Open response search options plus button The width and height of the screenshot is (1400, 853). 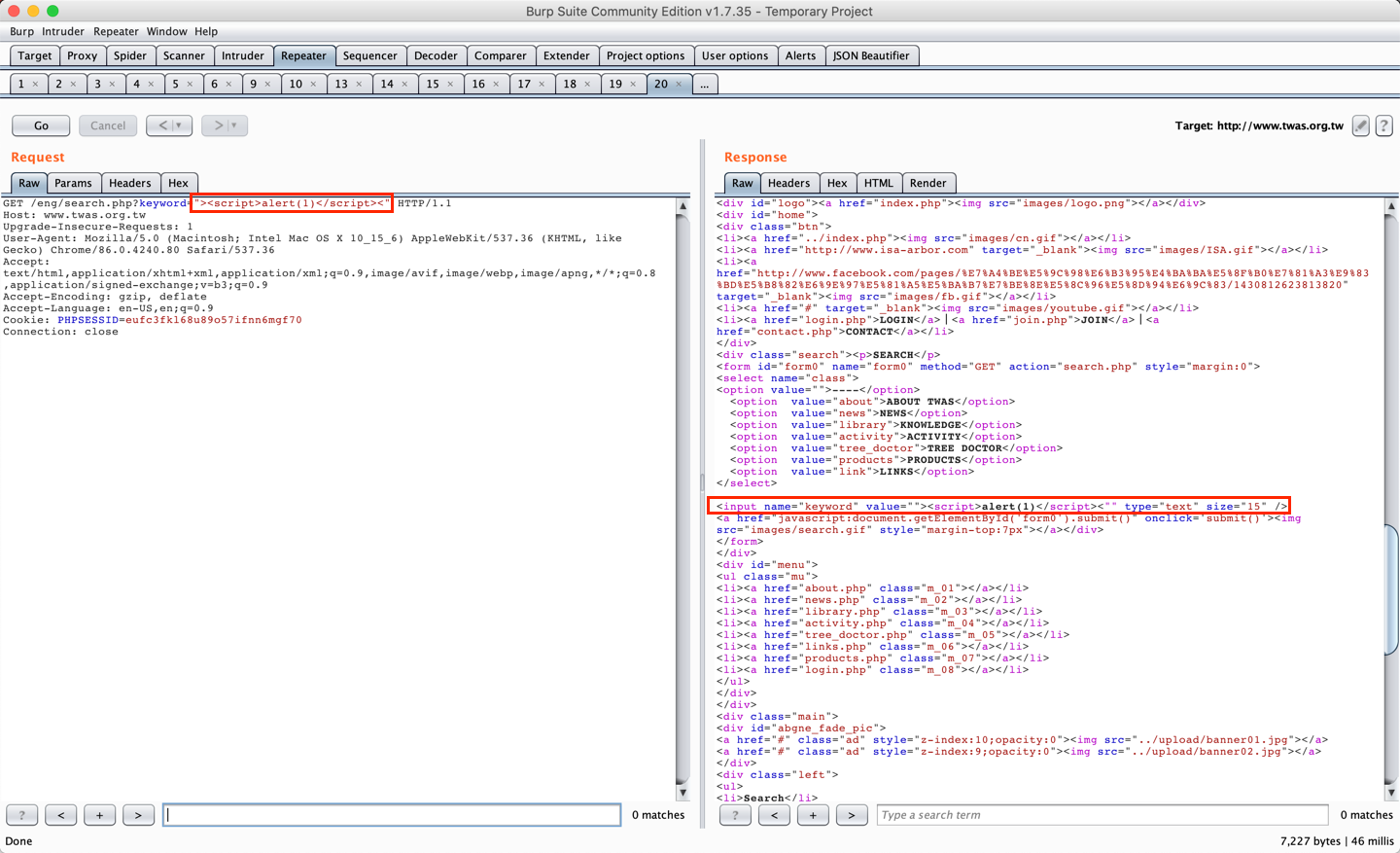(813, 815)
